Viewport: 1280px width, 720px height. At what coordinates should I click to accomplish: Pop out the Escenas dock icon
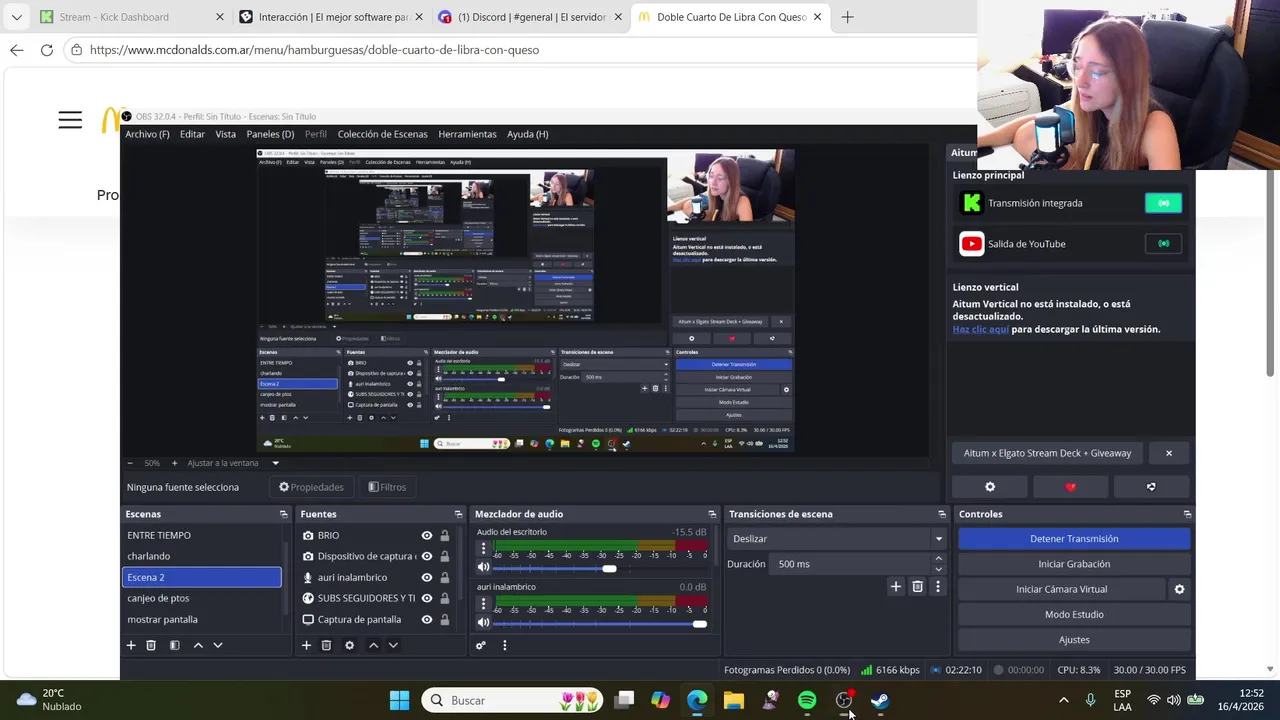[x=283, y=514]
